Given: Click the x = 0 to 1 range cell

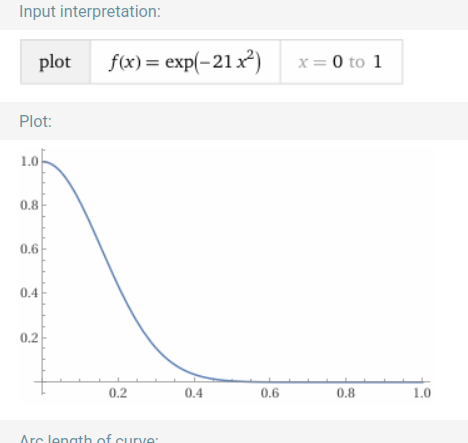Looking at the screenshot, I should (341, 62).
